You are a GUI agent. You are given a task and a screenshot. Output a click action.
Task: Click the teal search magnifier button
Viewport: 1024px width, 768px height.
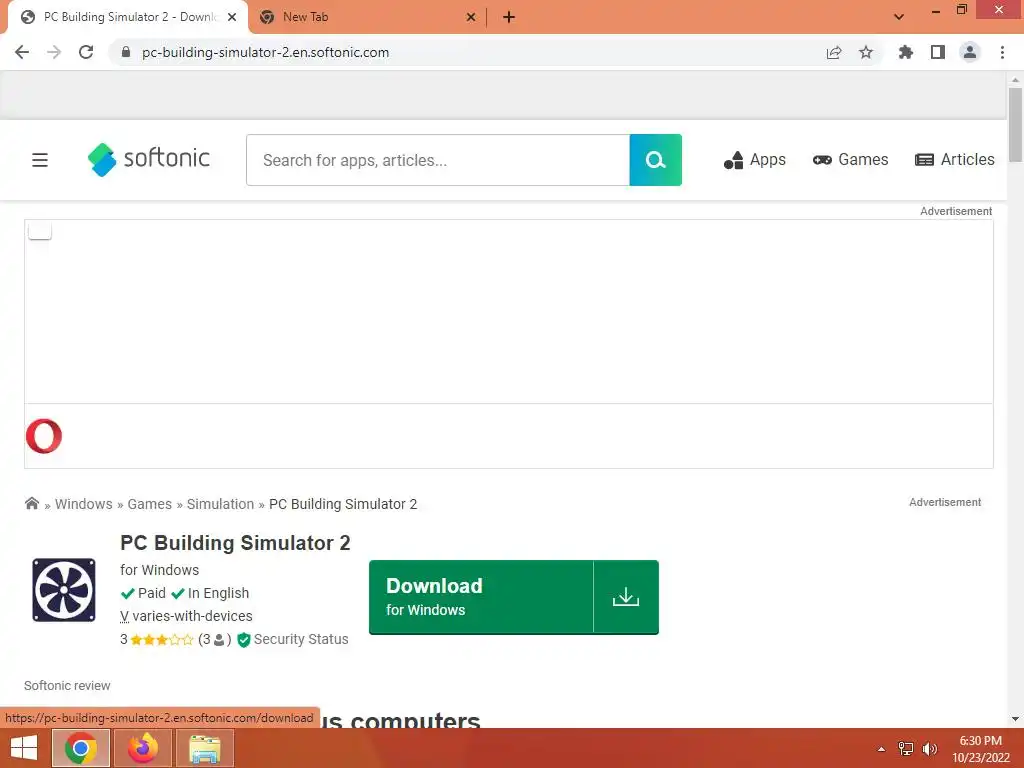tap(656, 160)
